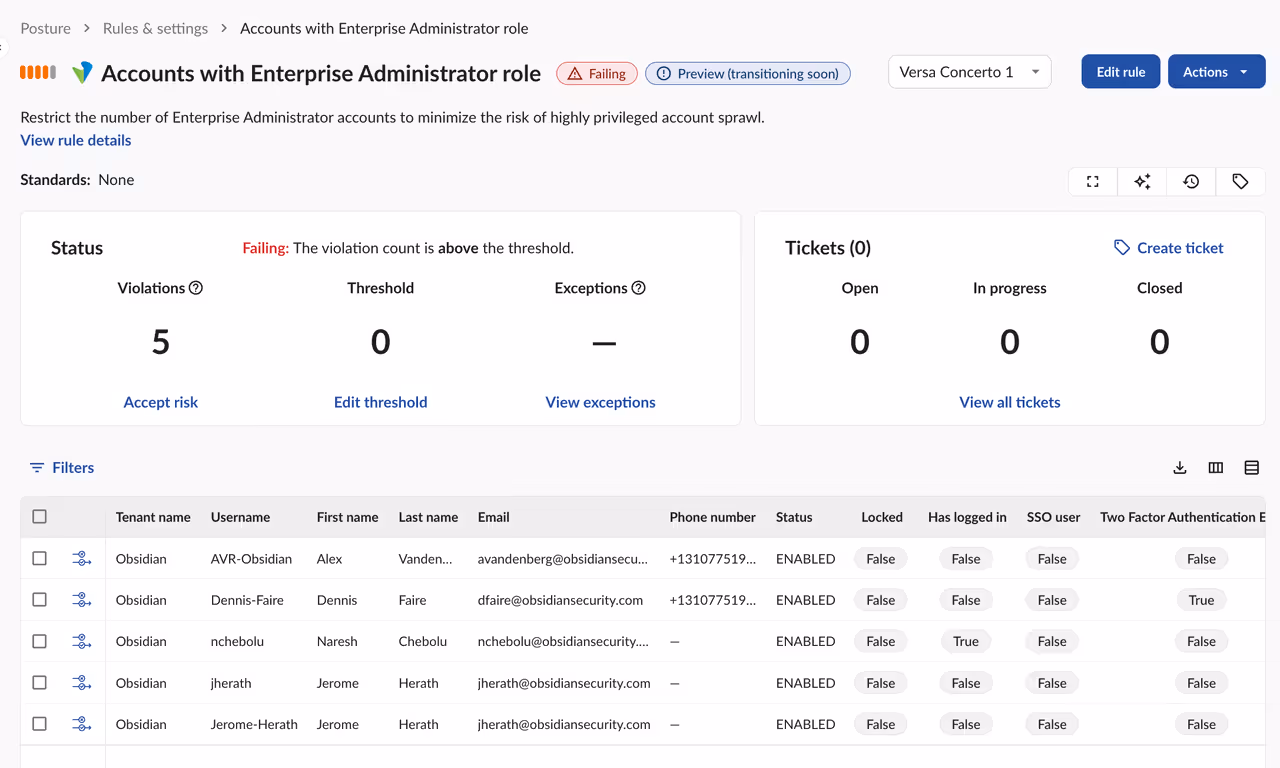Image resolution: width=1280 pixels, height=768 pixels.
Task: Download table data icon
Action: (1180, 468)
